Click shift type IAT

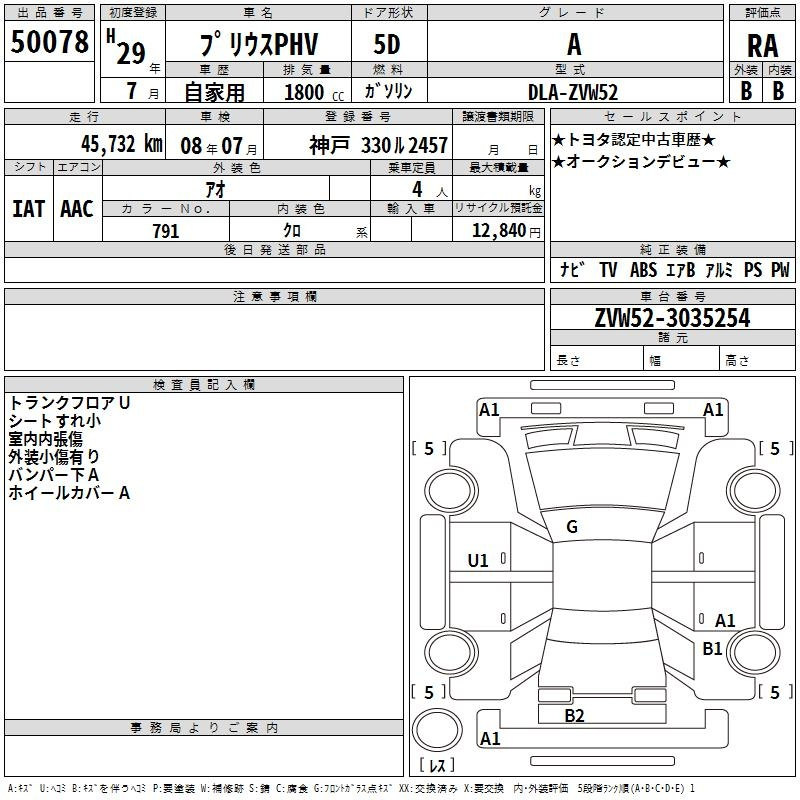point(29,209)
